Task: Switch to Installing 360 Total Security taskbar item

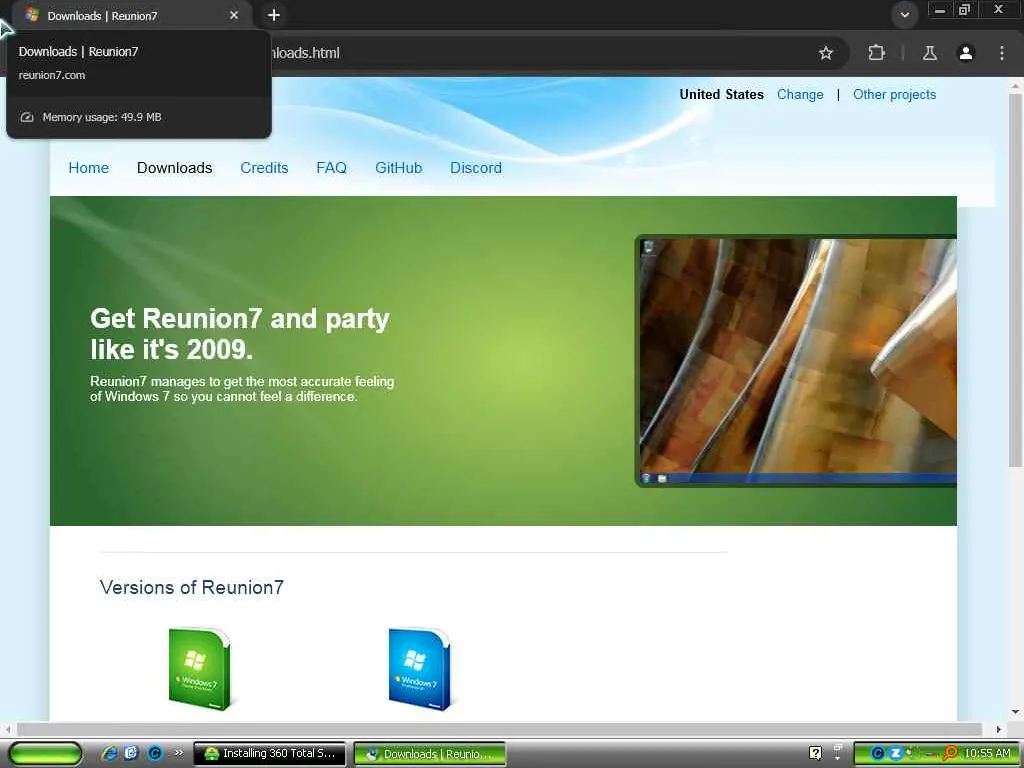Action: (269, 753)
